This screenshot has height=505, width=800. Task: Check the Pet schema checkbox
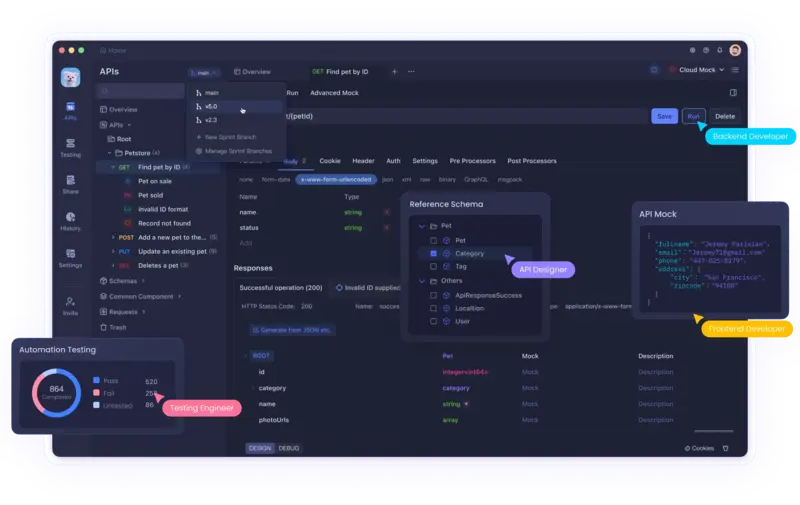(x=433, y=240)
